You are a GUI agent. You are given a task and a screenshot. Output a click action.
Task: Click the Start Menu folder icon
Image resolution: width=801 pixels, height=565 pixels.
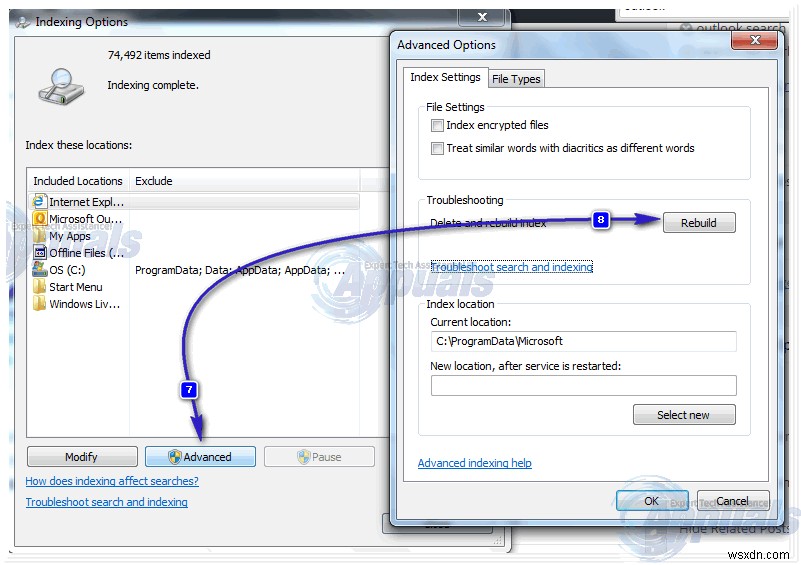(x=39, y=287)
